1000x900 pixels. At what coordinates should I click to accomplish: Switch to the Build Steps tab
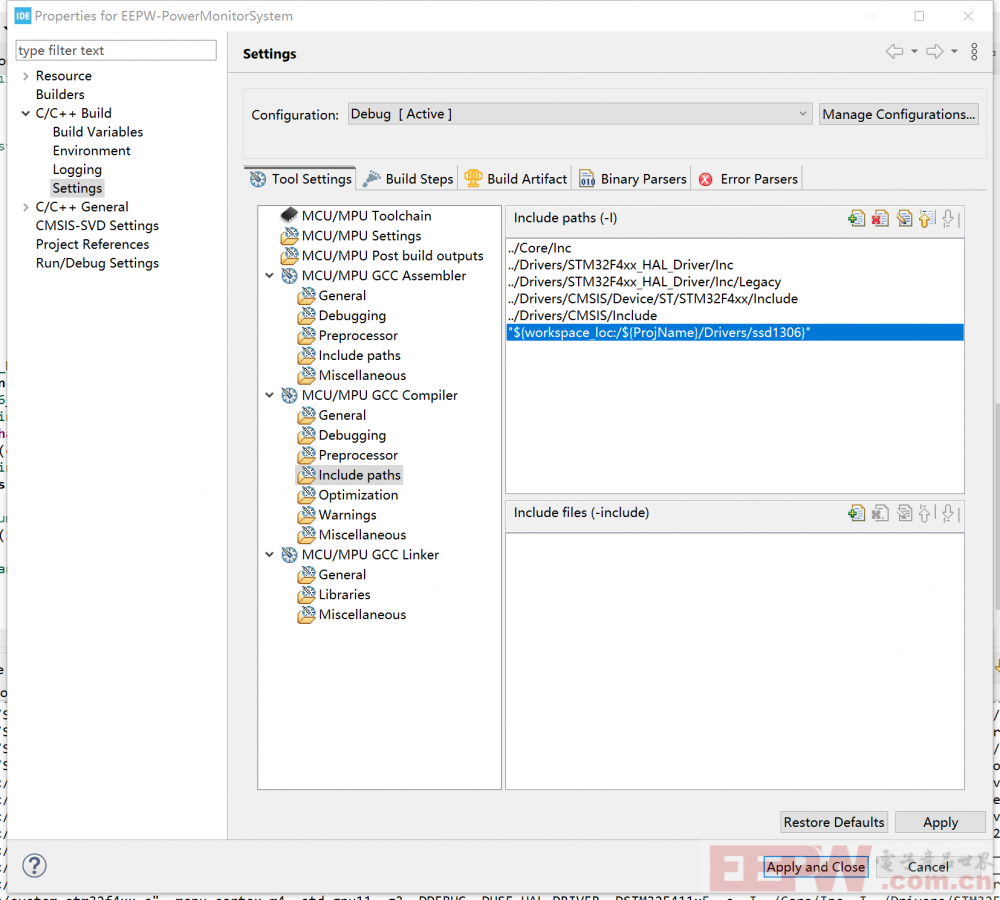(x=408, y=179)
